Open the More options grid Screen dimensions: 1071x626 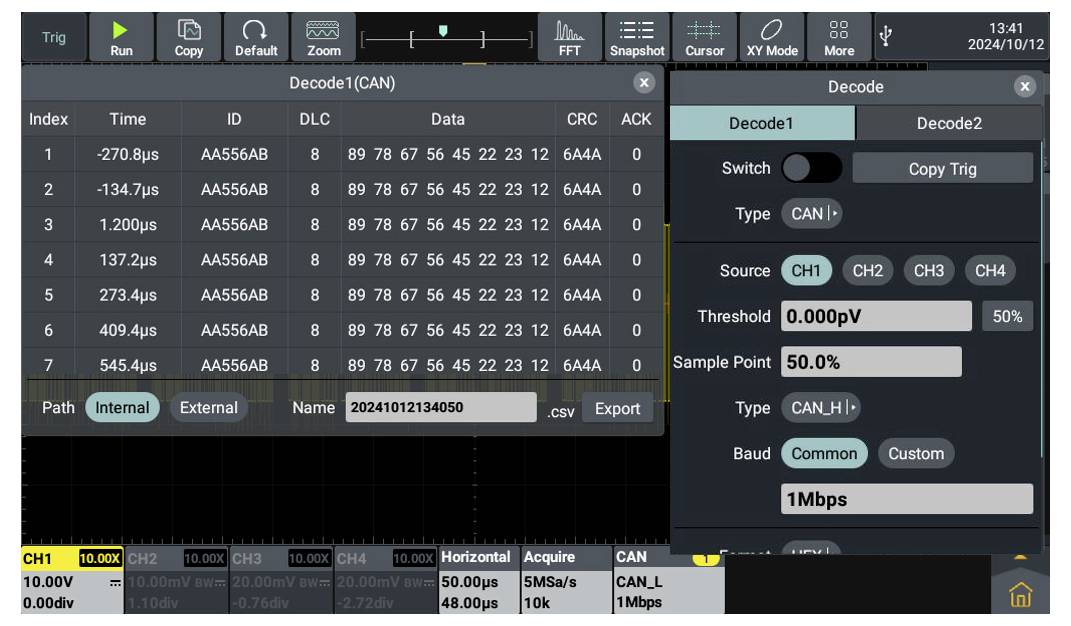click(x=839, y=37)
